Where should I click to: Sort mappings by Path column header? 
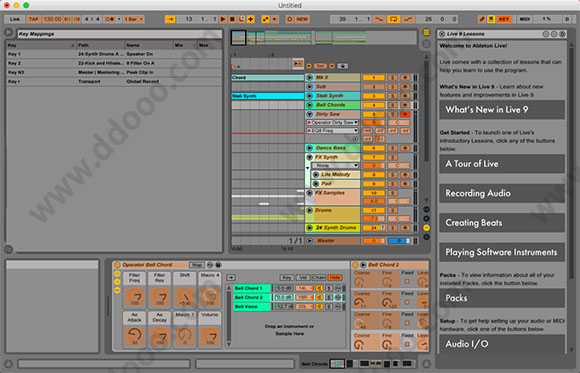[x=100, y=45]
